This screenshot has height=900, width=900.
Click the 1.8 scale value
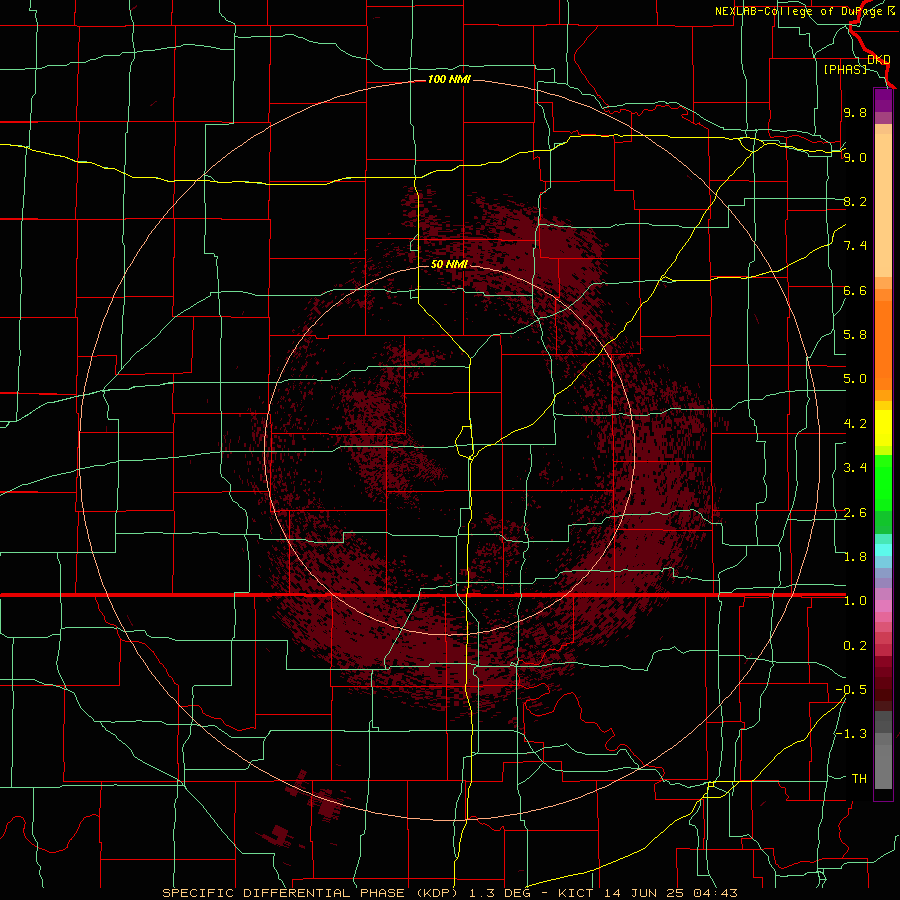pyautogui.click(x=855, y=557)
